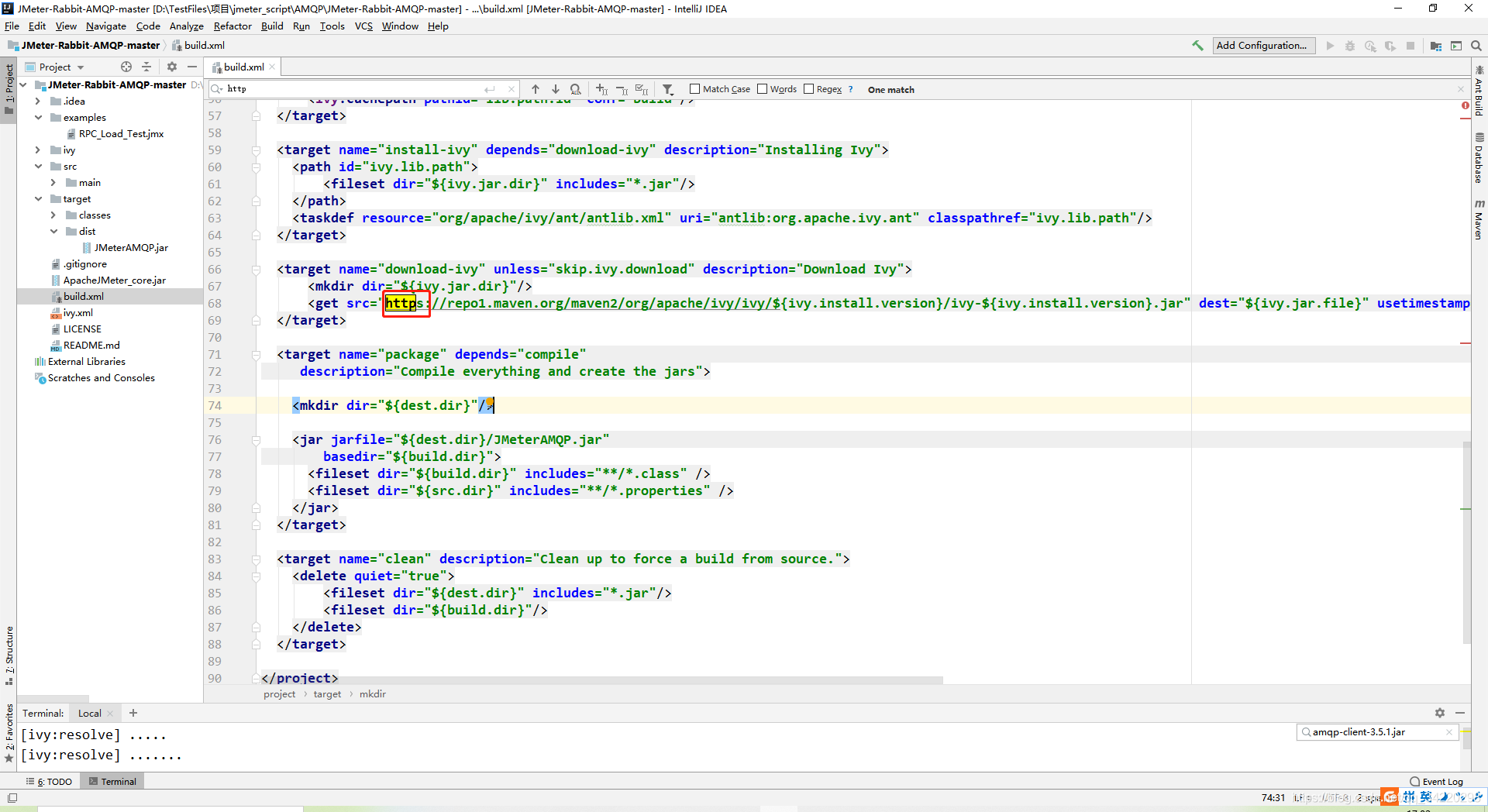Collapse the examples folder

[37, 117]
